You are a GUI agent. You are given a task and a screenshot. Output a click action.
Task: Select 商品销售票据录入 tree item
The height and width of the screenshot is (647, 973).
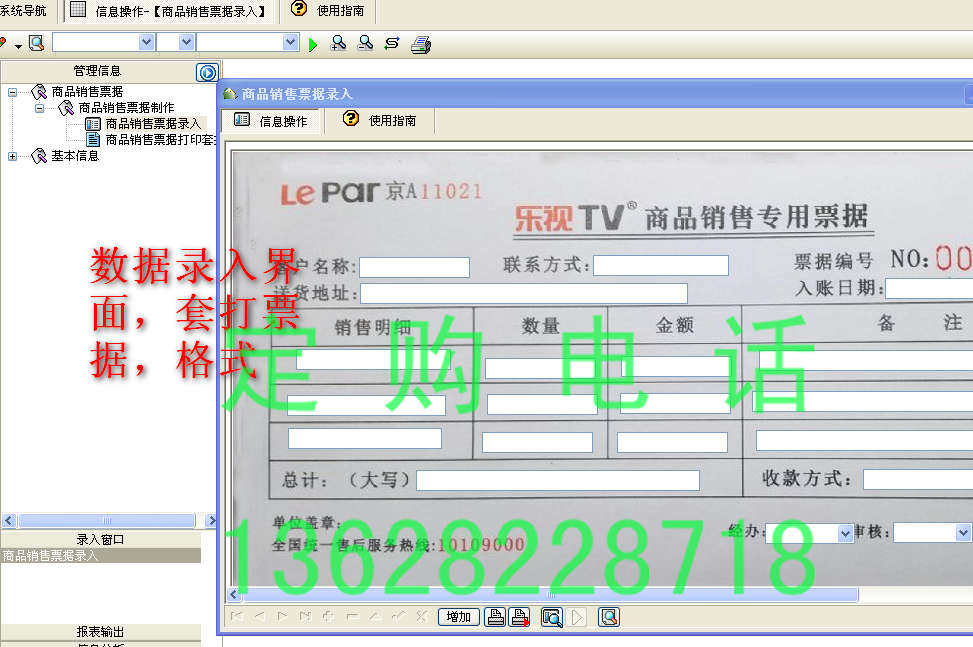pos(153,123)
